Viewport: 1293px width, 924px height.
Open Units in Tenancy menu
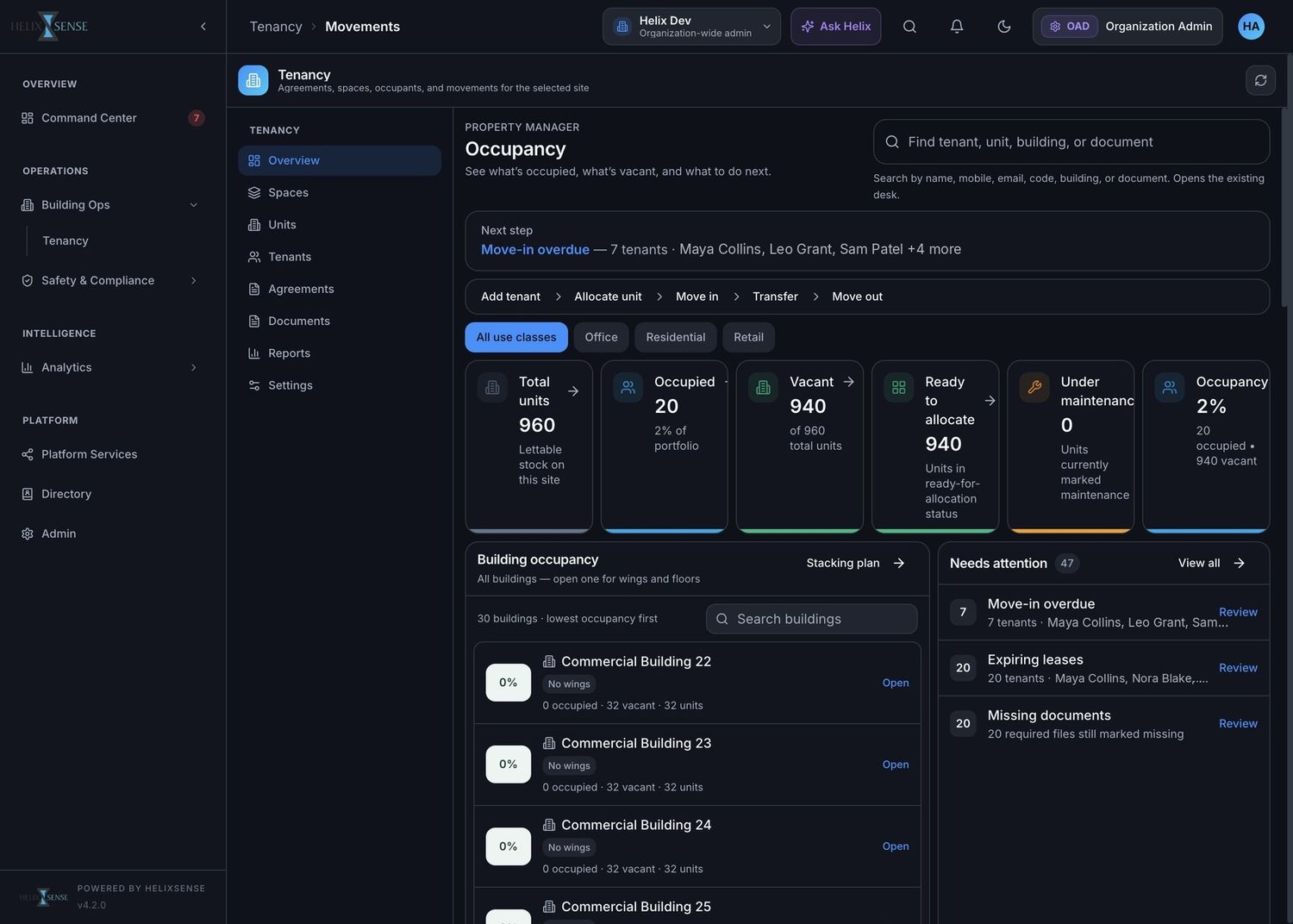point(340,225)
